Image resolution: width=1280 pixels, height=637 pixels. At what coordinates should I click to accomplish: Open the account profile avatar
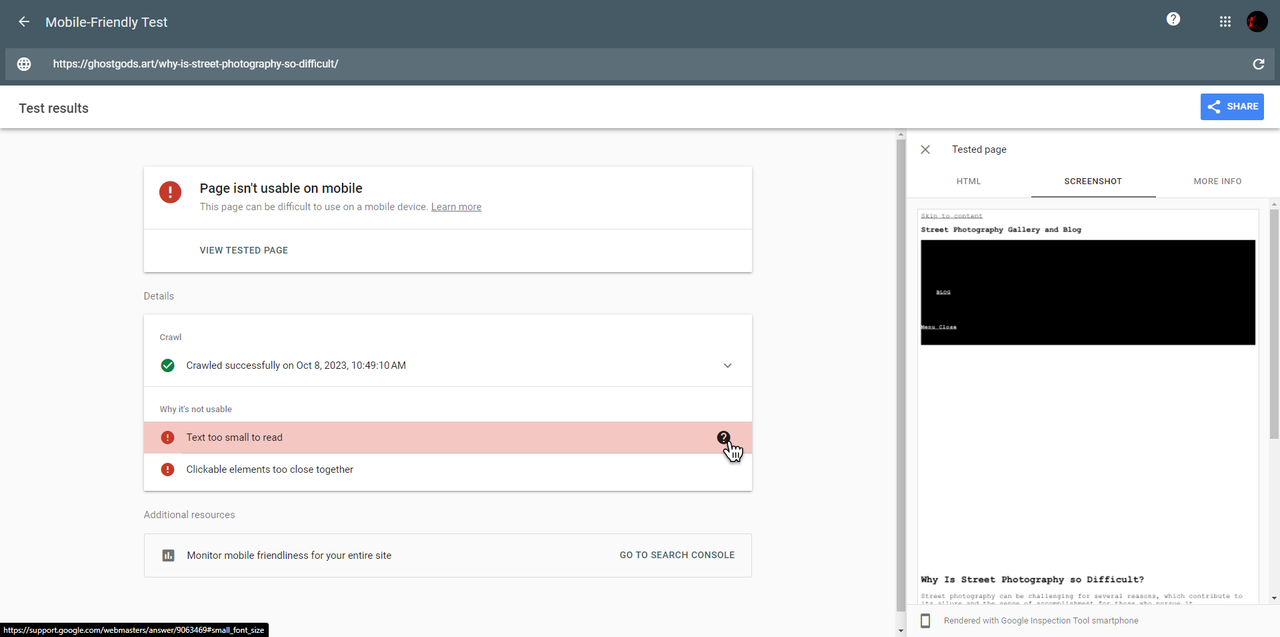coord(1257,22)
